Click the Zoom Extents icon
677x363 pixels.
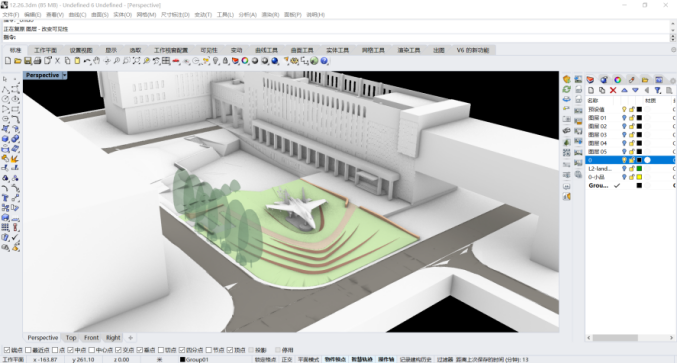coord(136,61)
